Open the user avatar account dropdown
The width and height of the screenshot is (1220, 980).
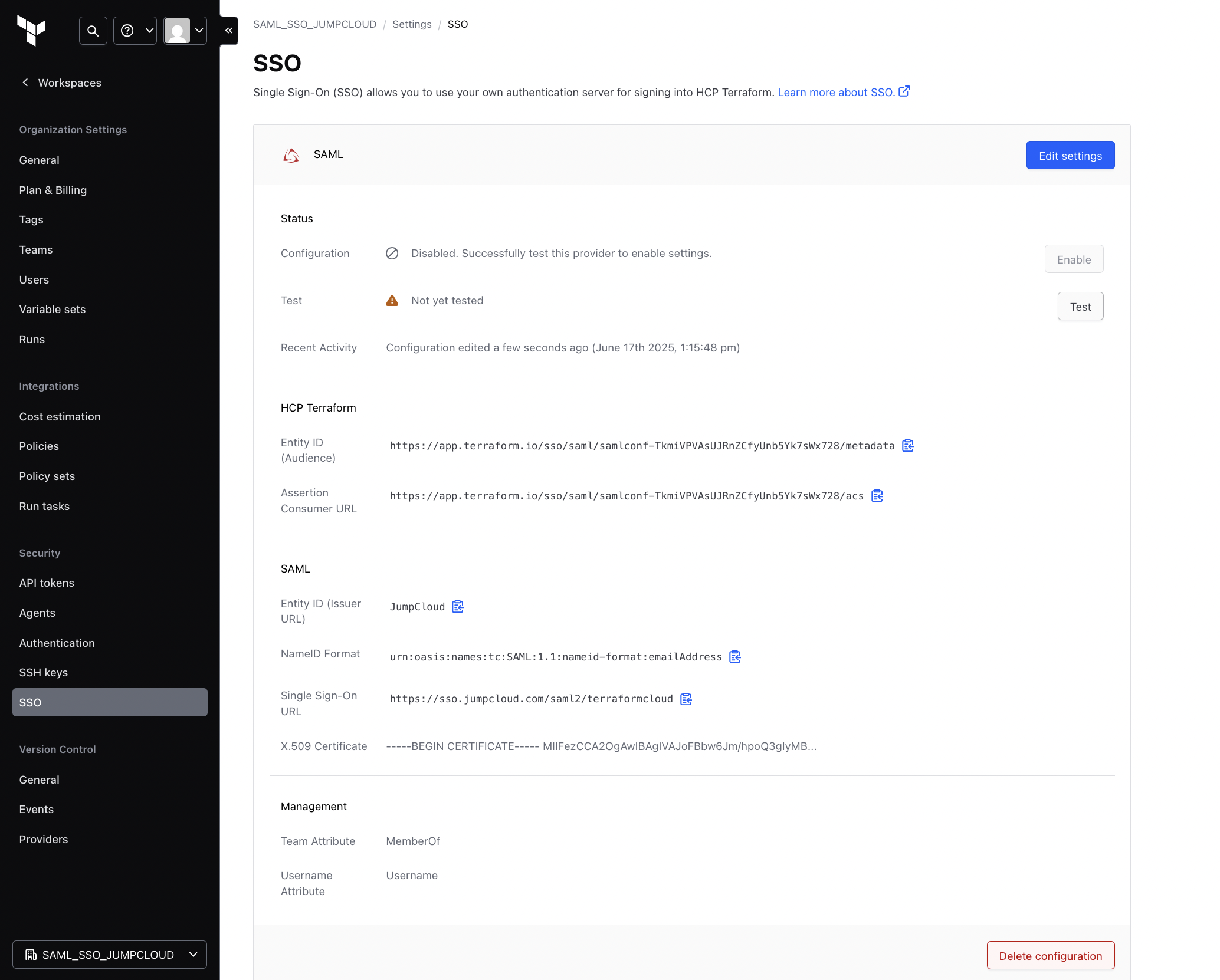[185, 31]
